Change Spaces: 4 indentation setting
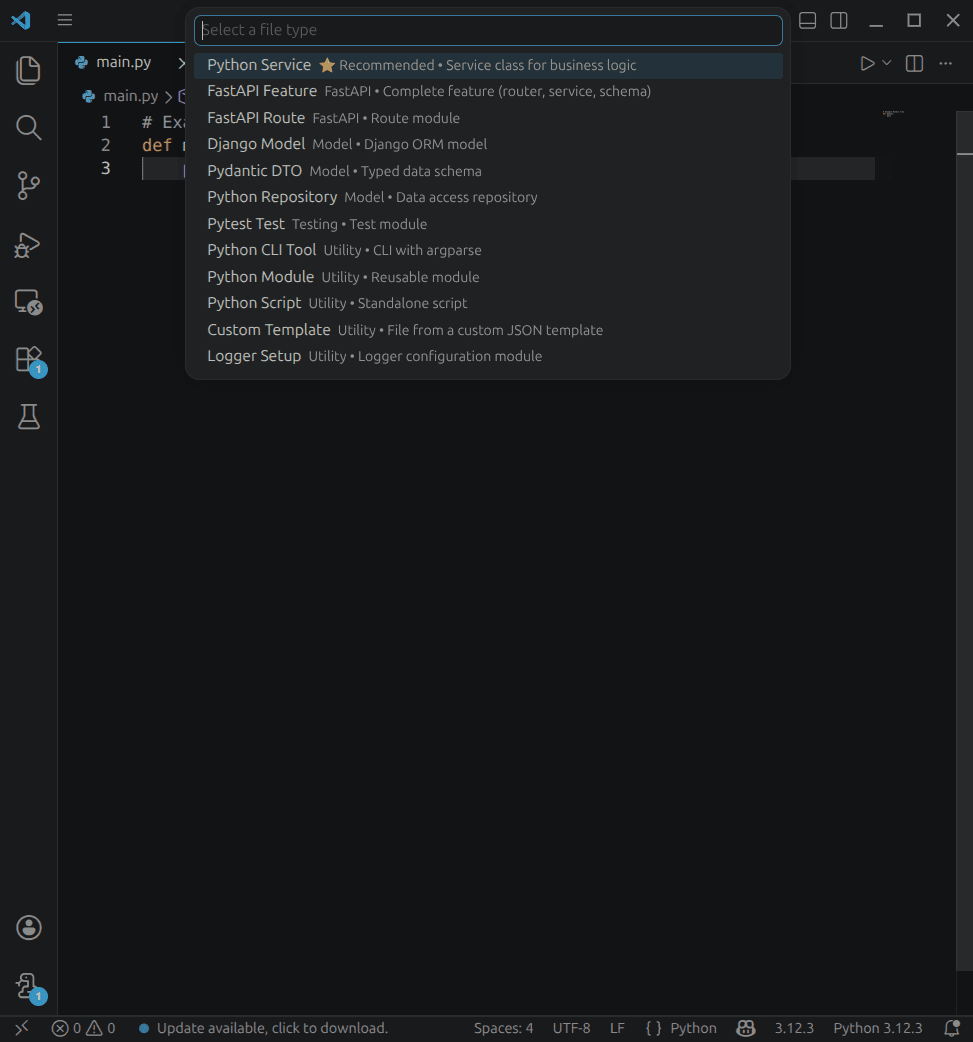The width and height of the screenshot is (973, 1042). click(503, 1028)
